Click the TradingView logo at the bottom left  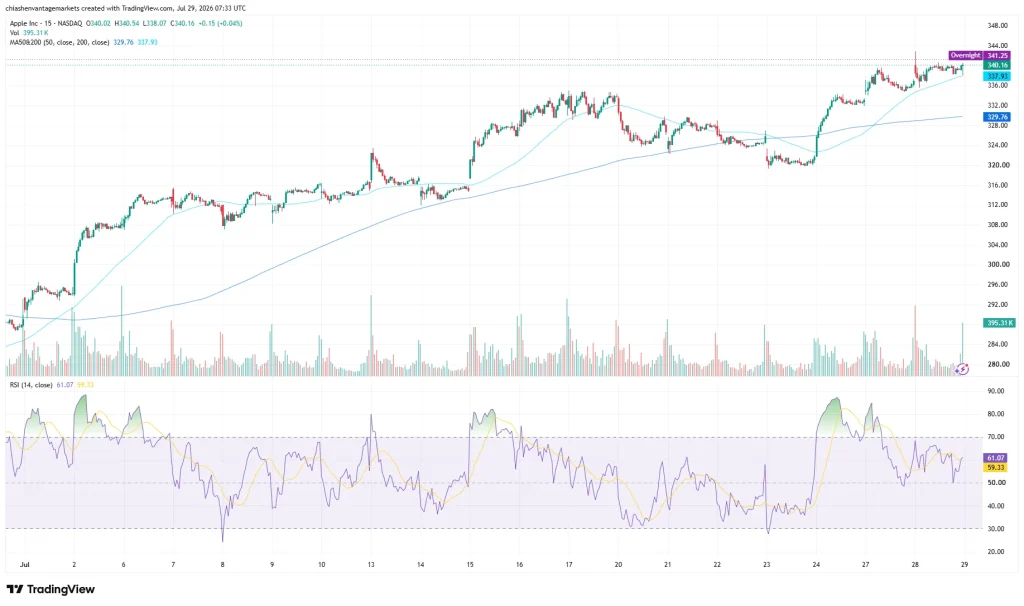[x=51, y=589]
